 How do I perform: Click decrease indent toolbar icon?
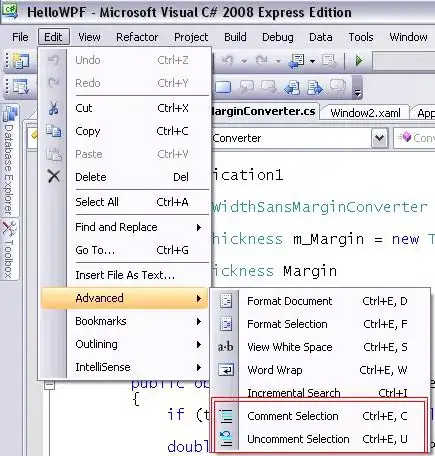click(292, 88)
